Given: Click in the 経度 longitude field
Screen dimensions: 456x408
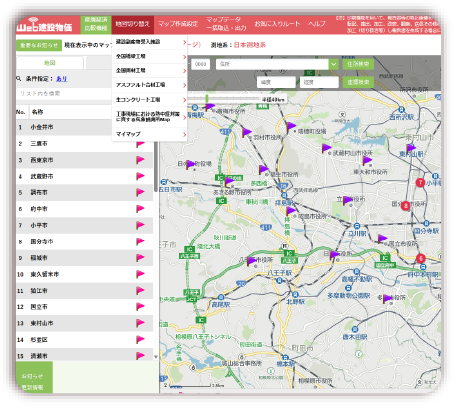Looking at the screenshot, I should pyautogui.click(x=319, y=82).
